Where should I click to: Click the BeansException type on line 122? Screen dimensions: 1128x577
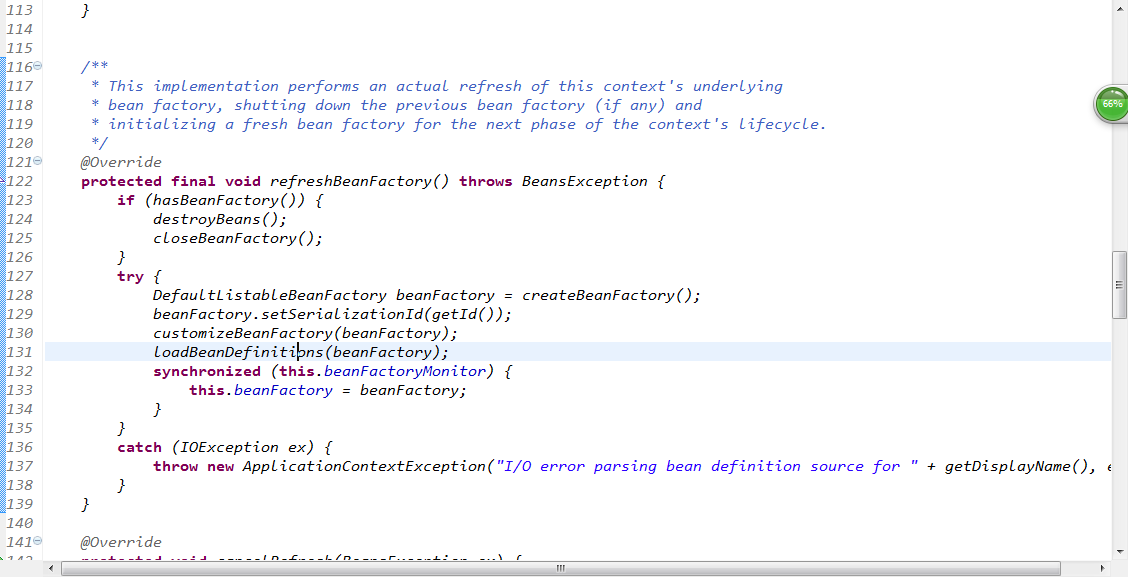(584, 181)
